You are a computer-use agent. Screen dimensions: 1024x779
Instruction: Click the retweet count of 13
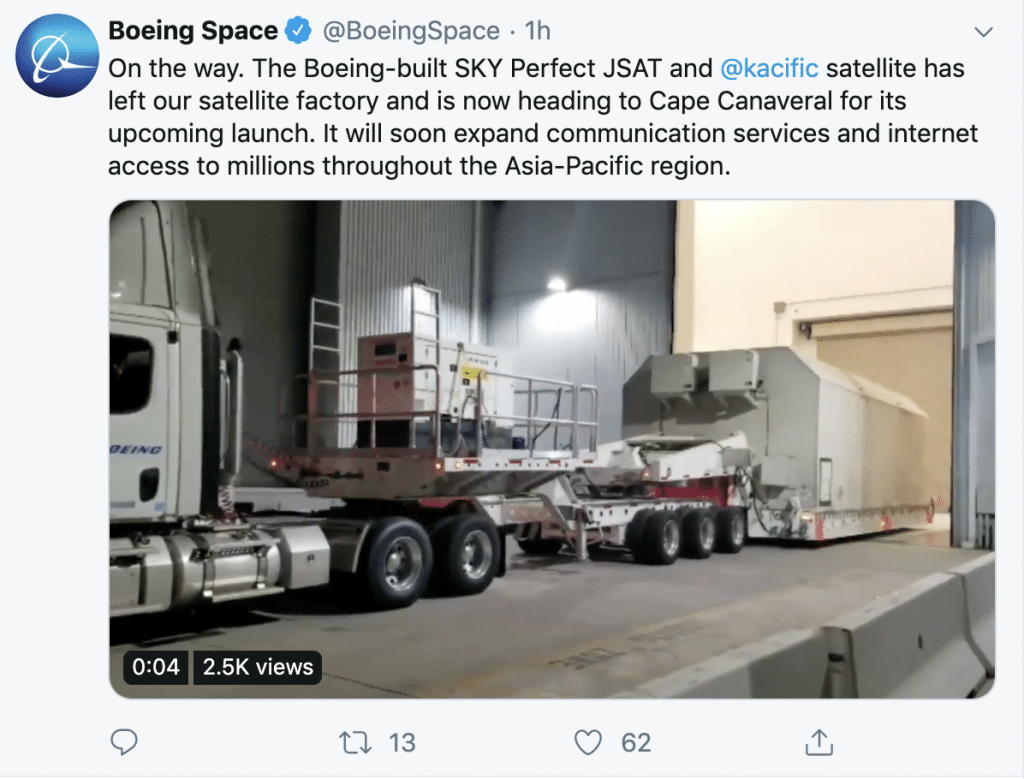tap(402, 742)
